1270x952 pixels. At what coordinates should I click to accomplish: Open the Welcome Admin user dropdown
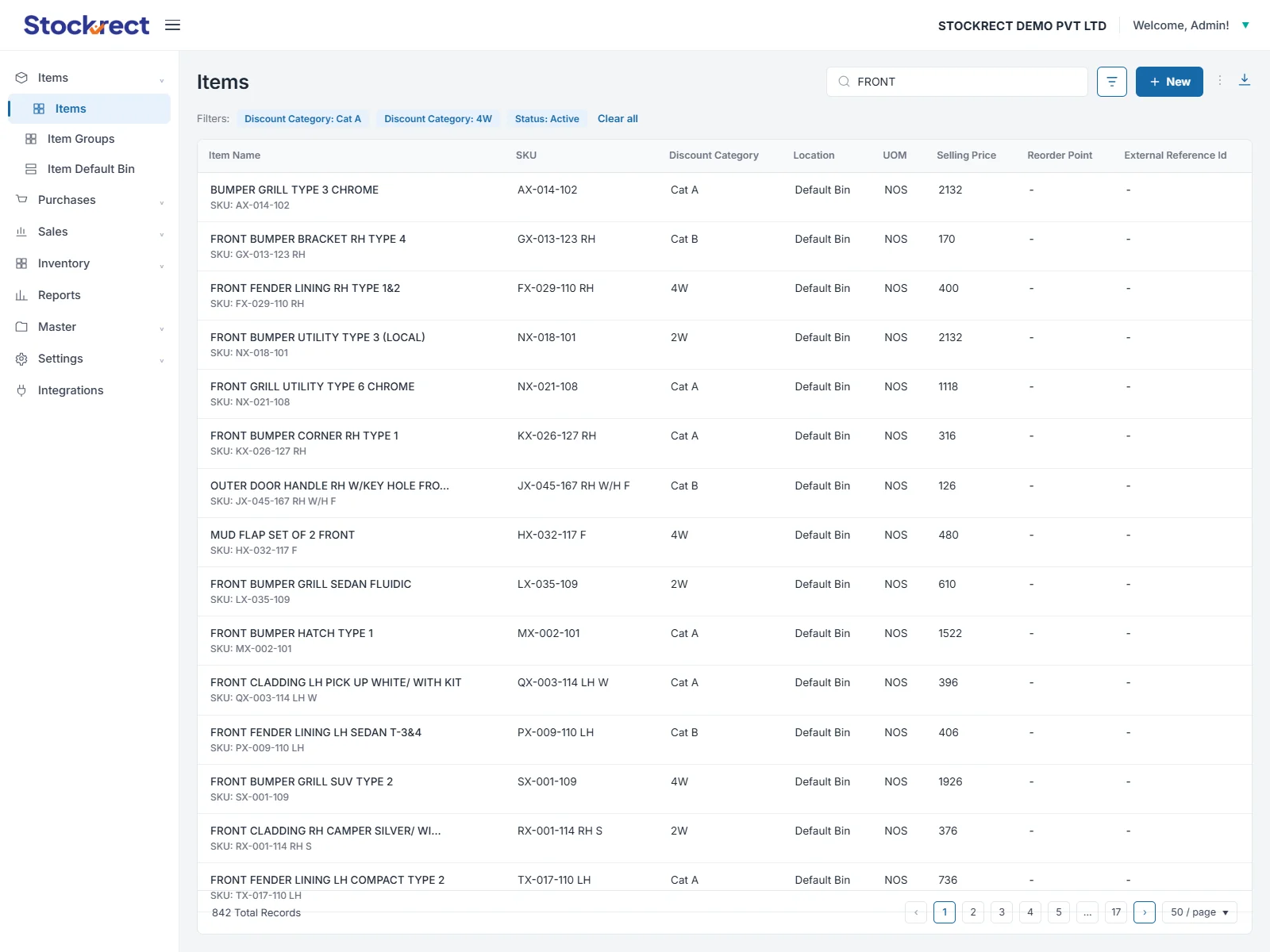(1191, 25)
